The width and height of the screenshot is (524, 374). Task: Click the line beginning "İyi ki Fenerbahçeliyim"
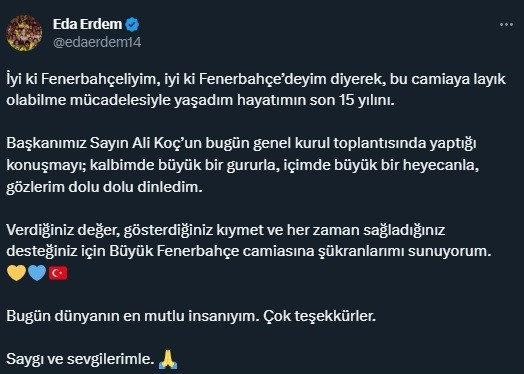256,80
